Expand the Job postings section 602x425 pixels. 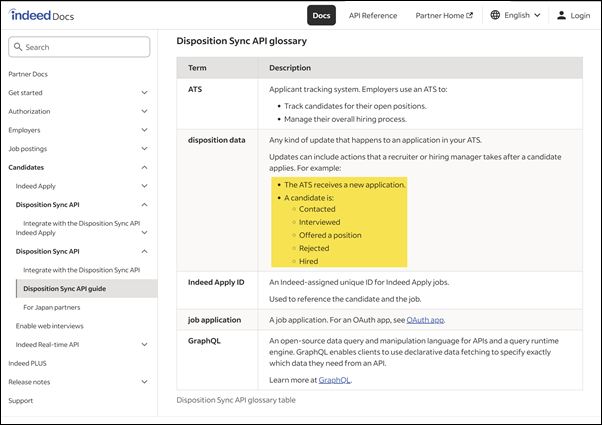tap(145, 149)
